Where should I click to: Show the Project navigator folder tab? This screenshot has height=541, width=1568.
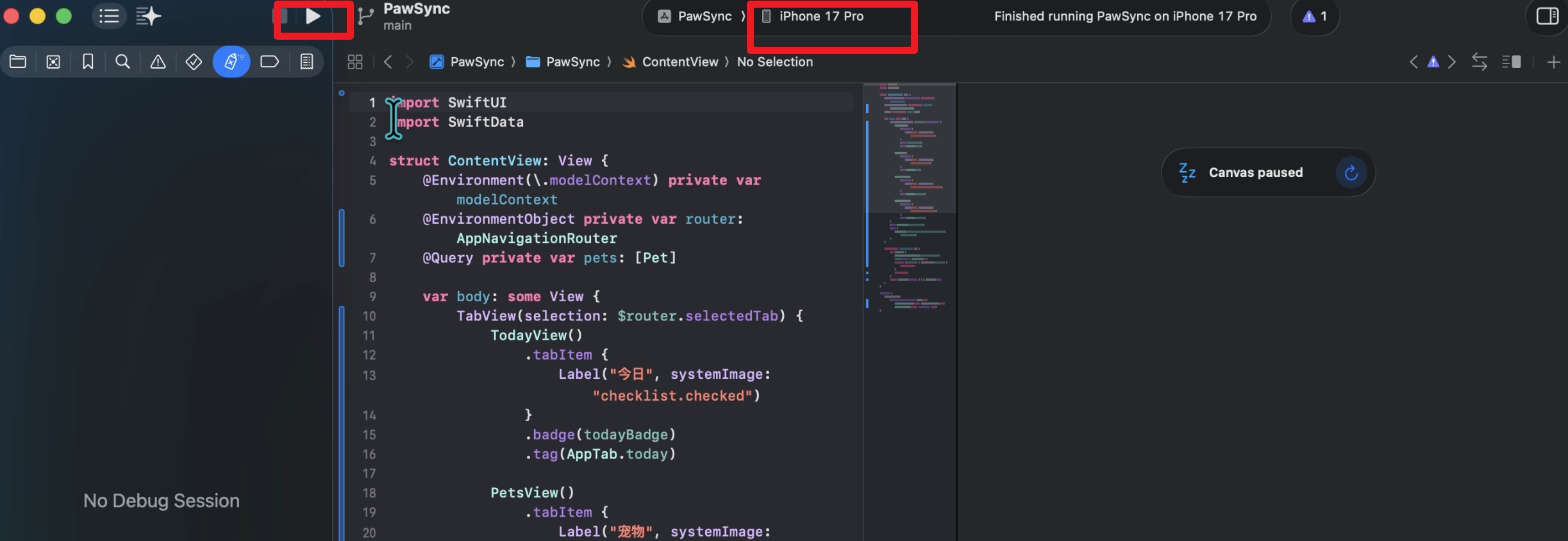(x=18, y=62)
